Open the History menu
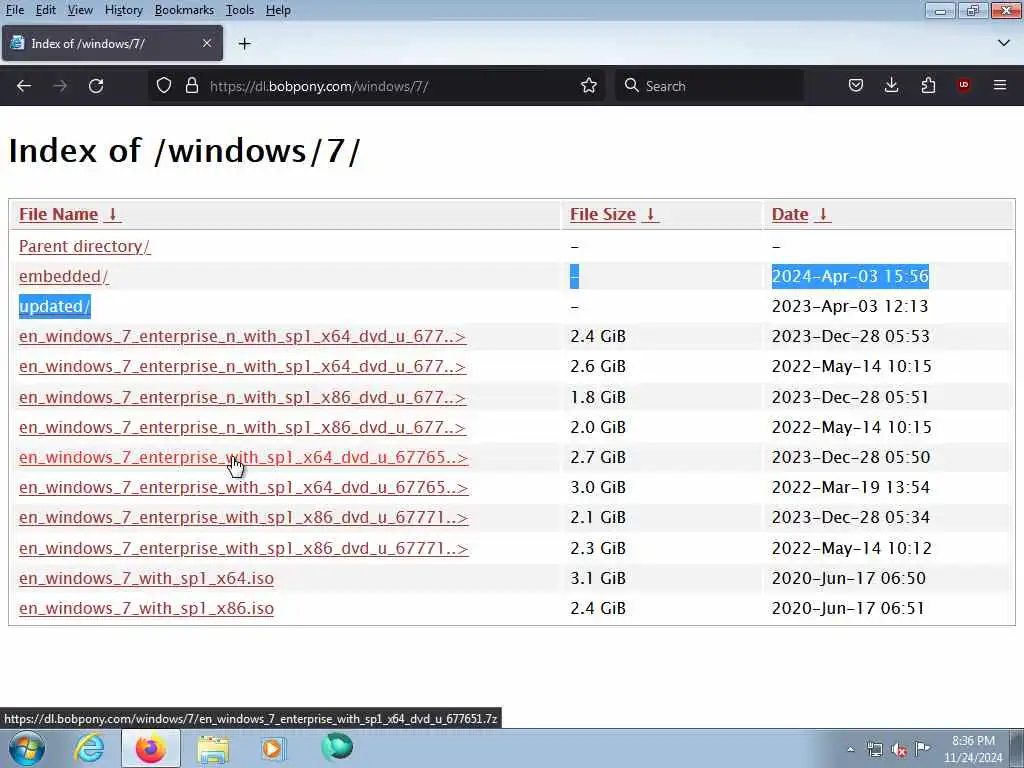 123,10
